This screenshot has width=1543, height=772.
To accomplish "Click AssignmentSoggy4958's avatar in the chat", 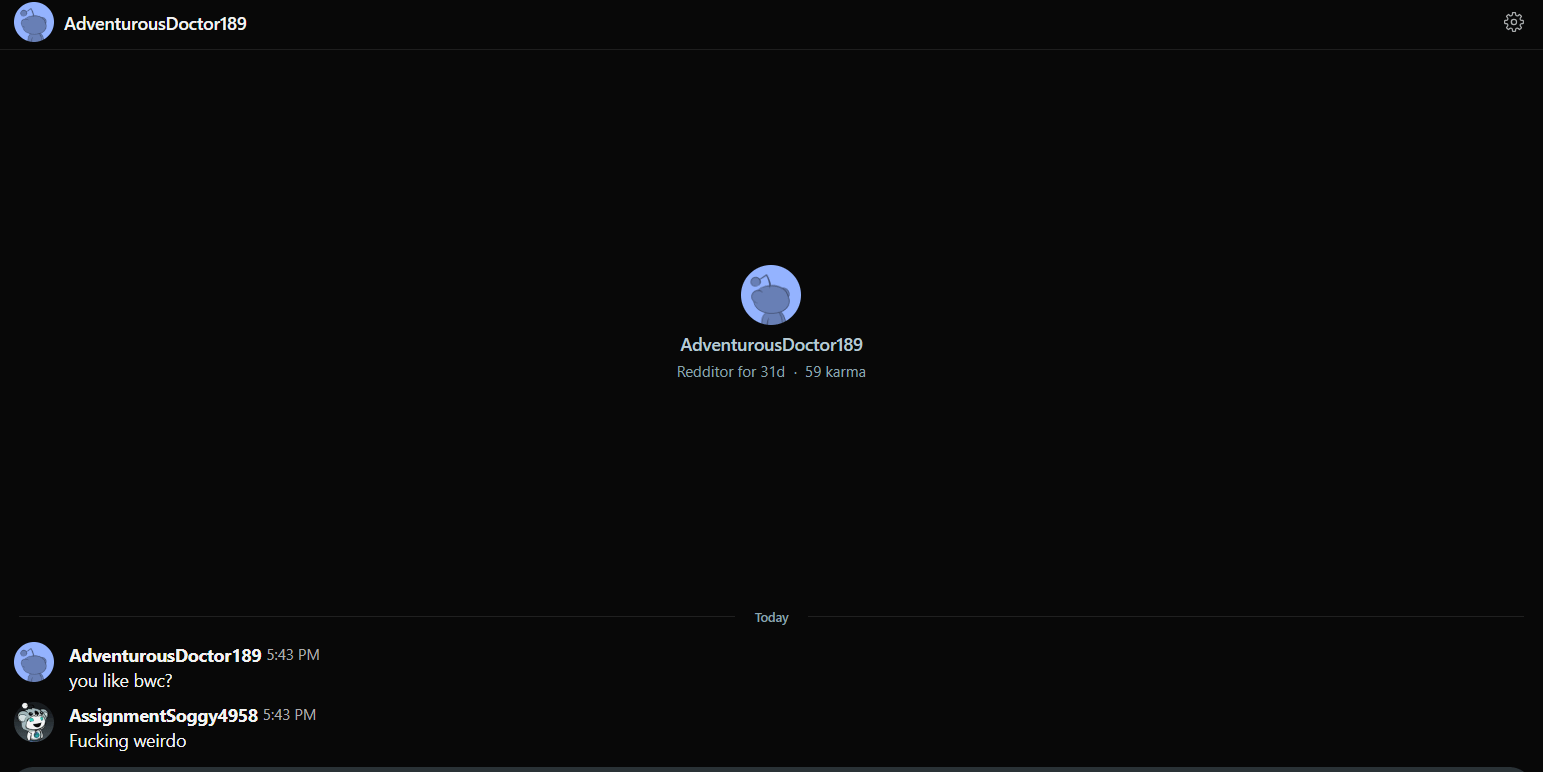I will click(x=34, y=722).
